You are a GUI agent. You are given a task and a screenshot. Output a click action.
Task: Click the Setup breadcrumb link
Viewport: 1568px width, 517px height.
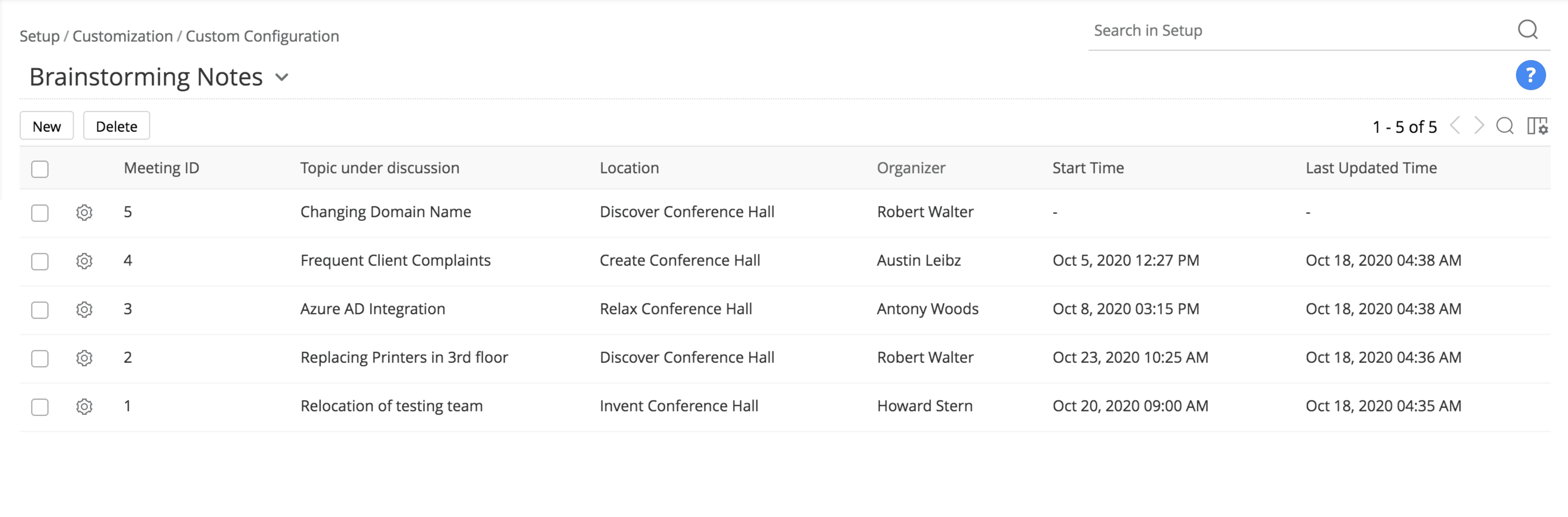[40, 36]
